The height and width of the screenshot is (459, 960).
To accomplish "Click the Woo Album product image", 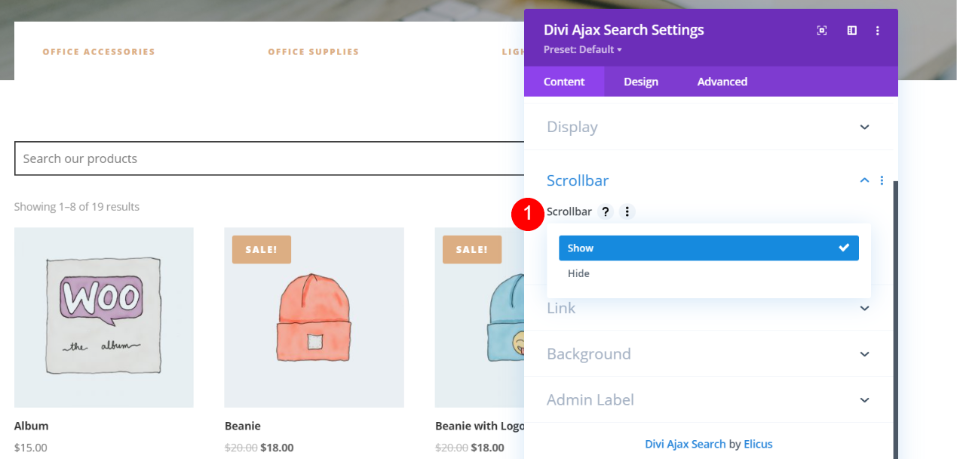I will click(x=104, y=317).
